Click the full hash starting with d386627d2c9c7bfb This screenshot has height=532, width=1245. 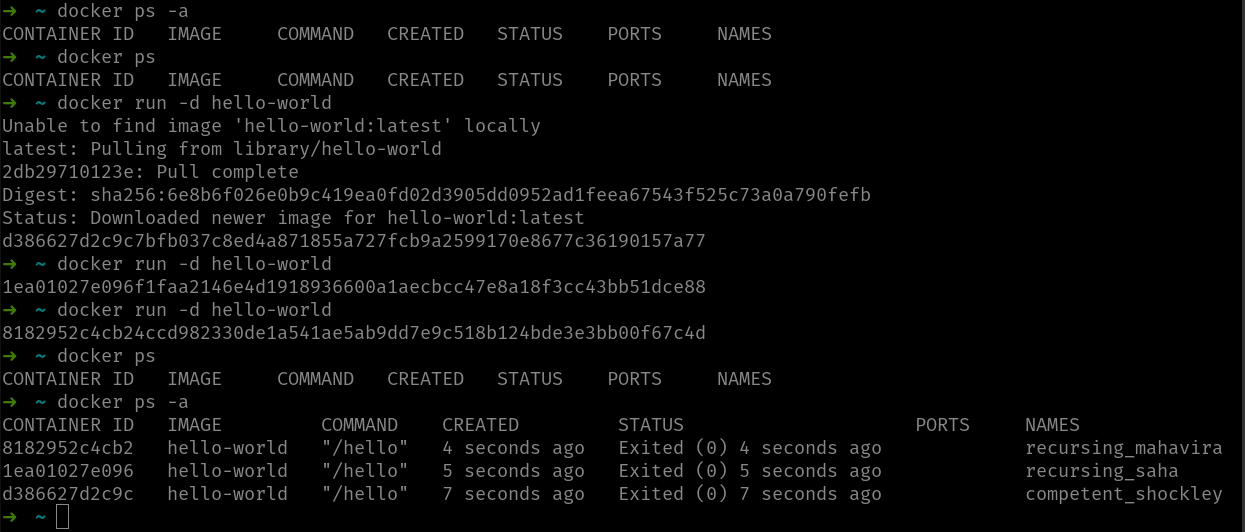(354, 241)
